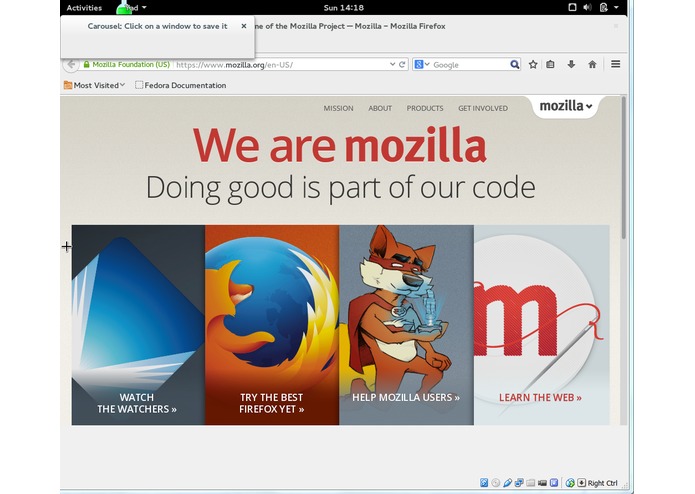Click the Fedora Documentation bookmark icon
695x494 pixels.
coord(139,85)
